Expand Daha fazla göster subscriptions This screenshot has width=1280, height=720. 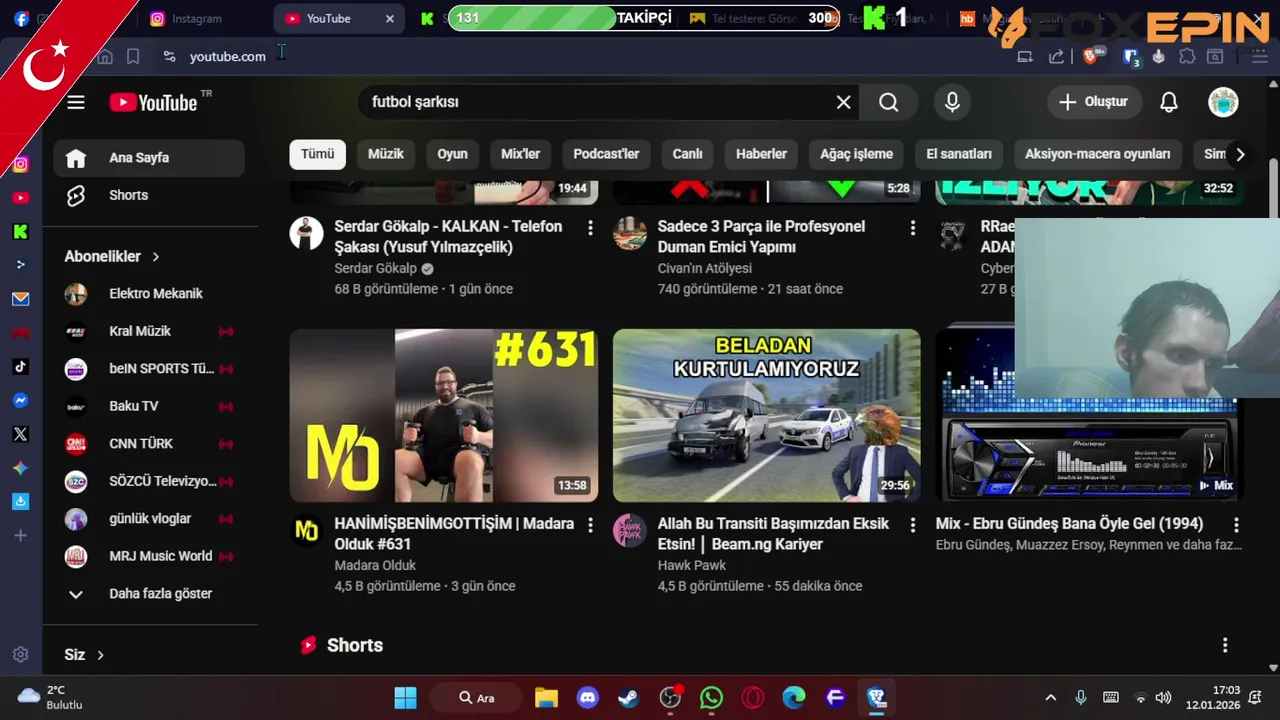tap(150, 593)
